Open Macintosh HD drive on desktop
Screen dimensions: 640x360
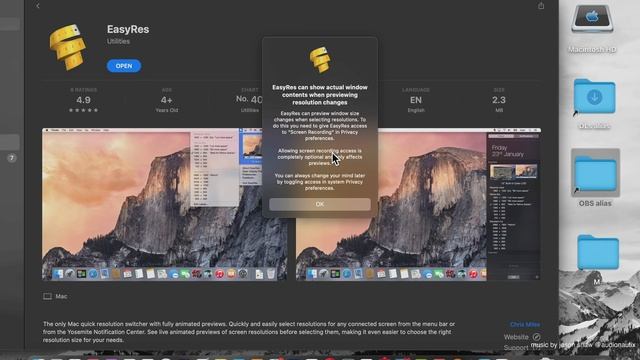click(x=592, y=19)
